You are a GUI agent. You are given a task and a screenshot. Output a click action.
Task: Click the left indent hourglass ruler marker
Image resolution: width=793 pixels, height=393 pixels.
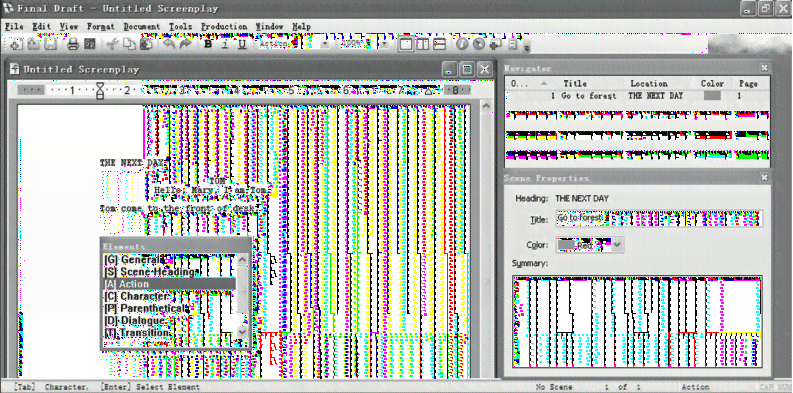100,91
